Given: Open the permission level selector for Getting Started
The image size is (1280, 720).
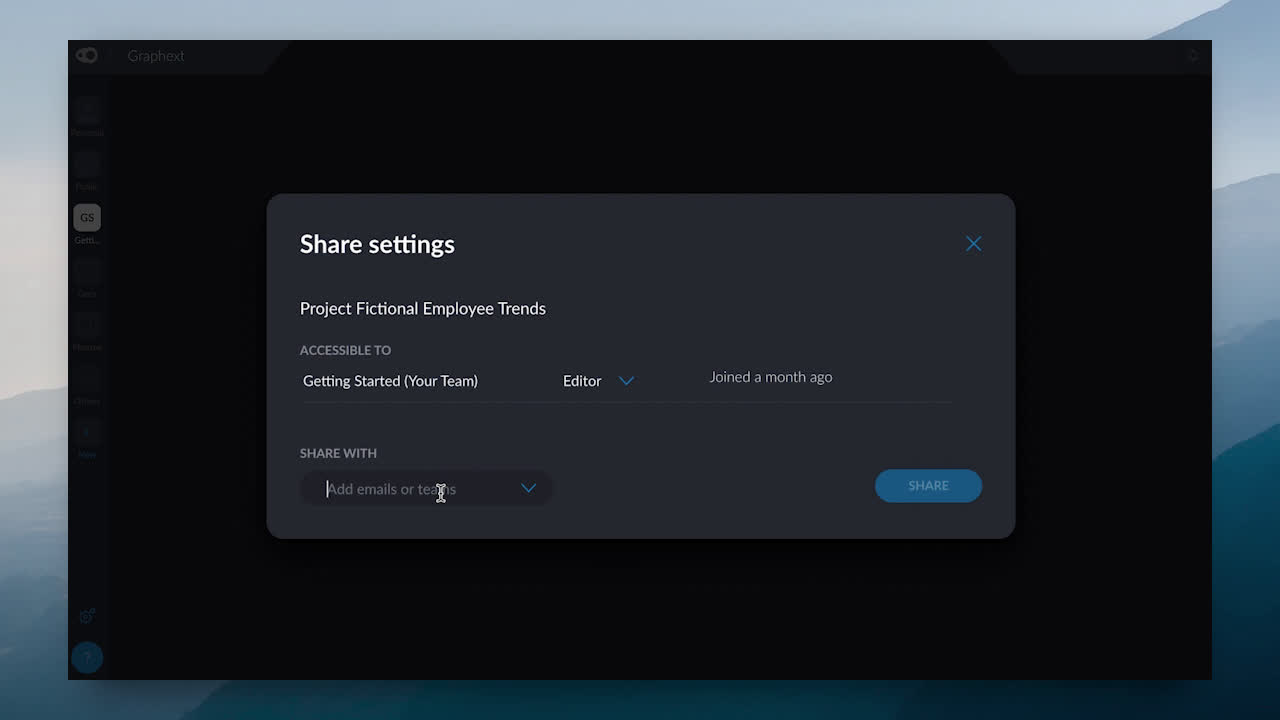Looking at the screenshot, I should coord(598,381).
